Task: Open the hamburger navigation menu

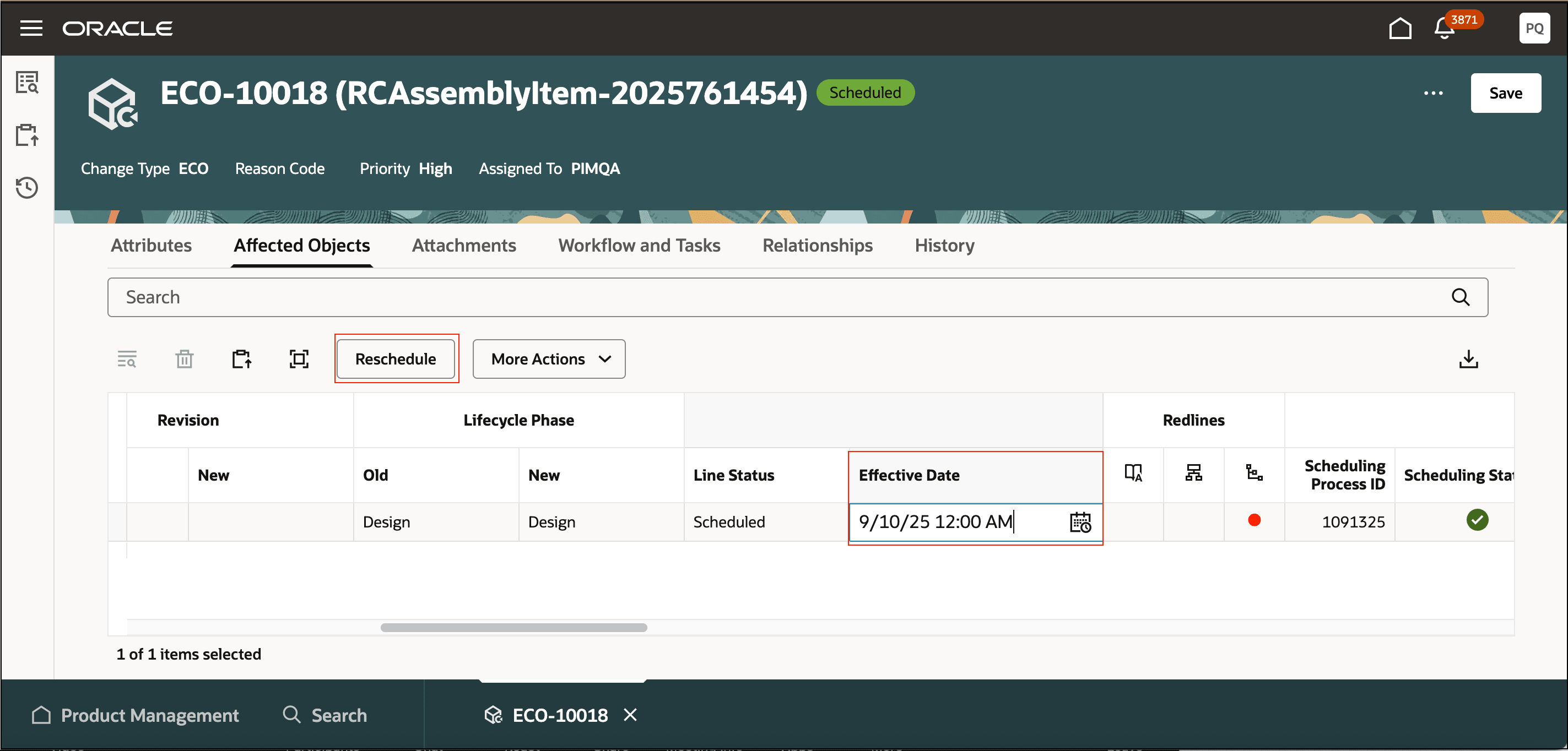Action: [x=31, y=28]
